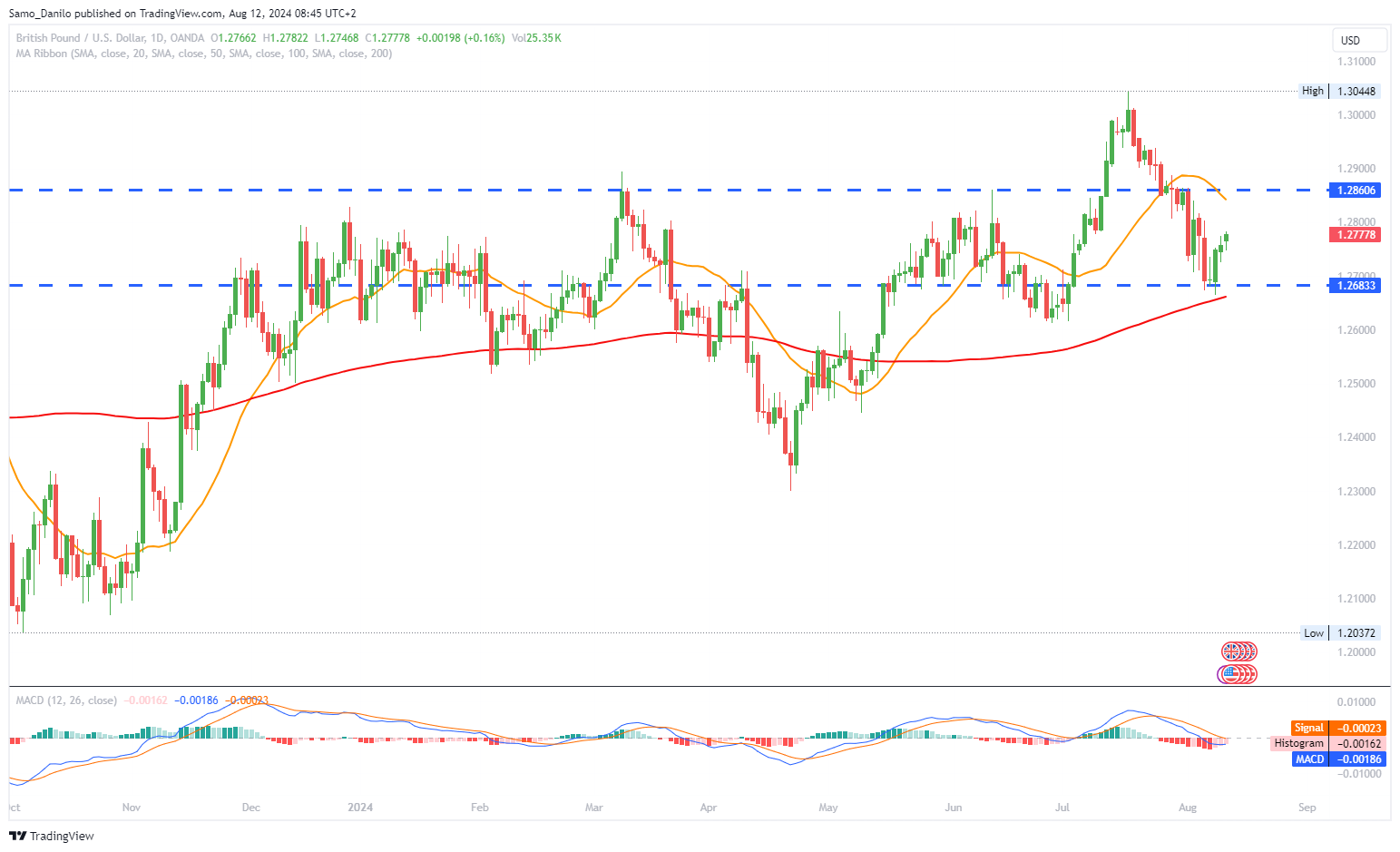1400x852 pixels.
Task: Click 1.23000 on the price axis
Action: pos(1356,492)
